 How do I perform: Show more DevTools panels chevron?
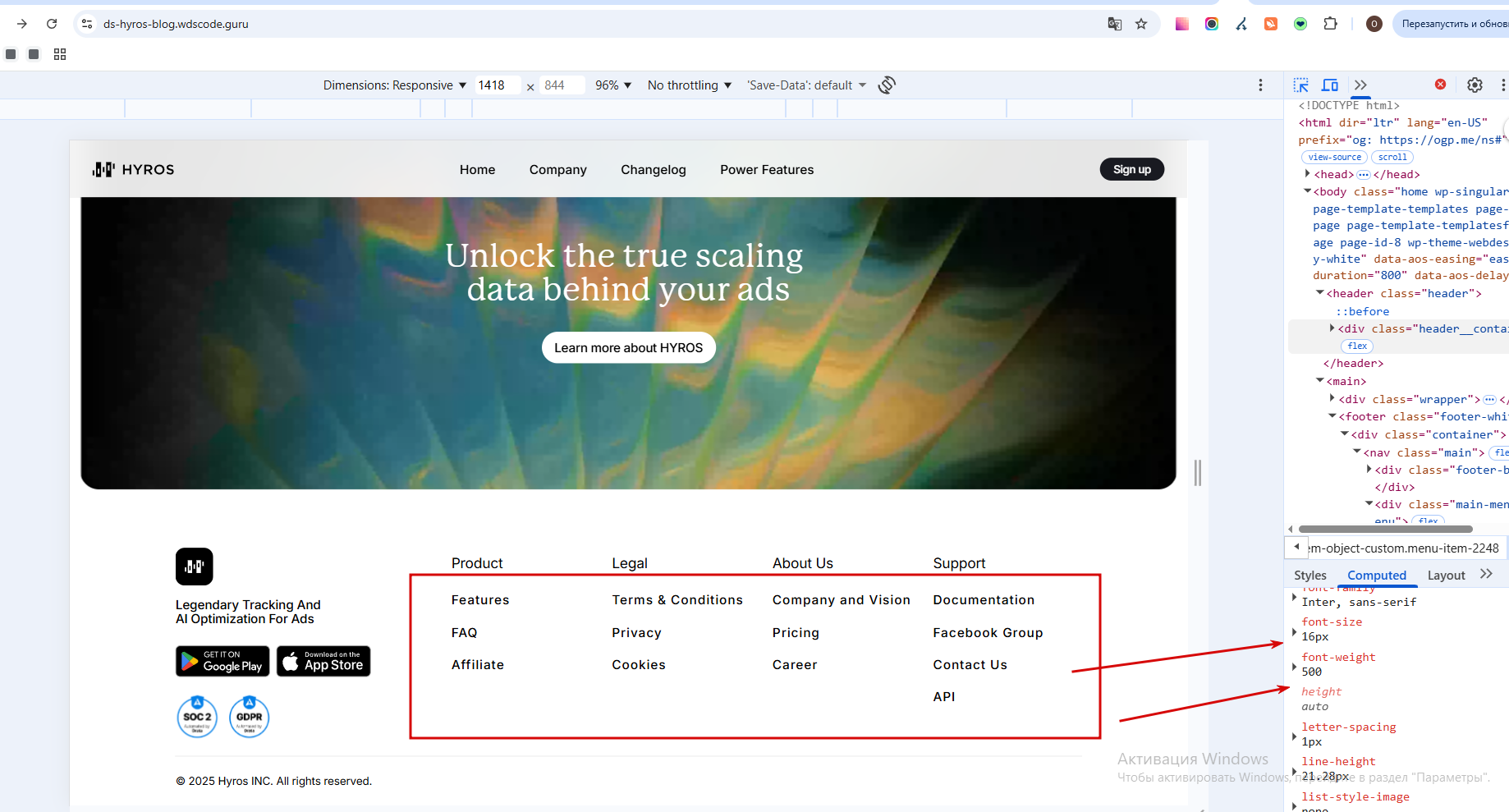tap(1360, 85)
